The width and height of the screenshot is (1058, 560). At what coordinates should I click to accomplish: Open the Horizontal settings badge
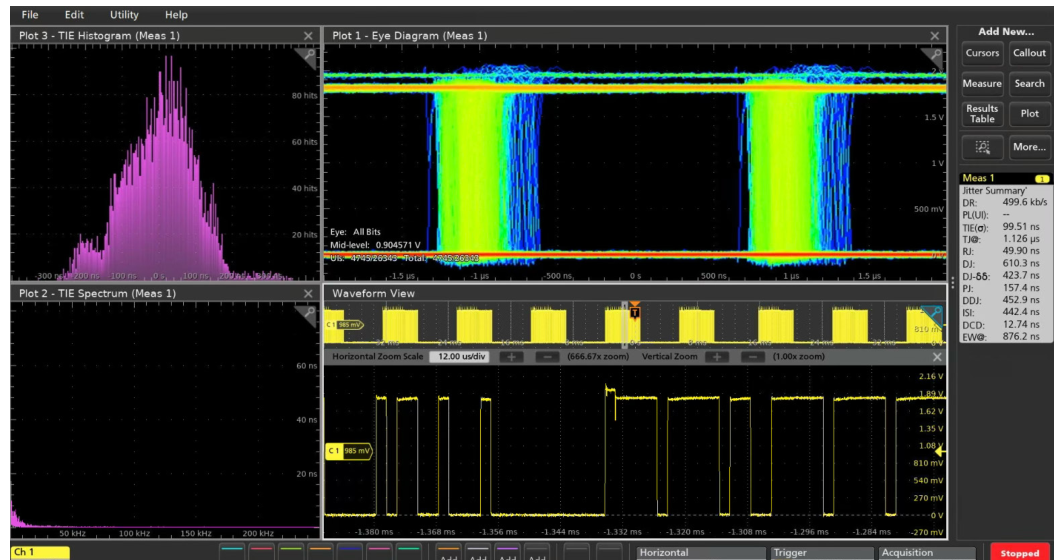pos(701,553)
